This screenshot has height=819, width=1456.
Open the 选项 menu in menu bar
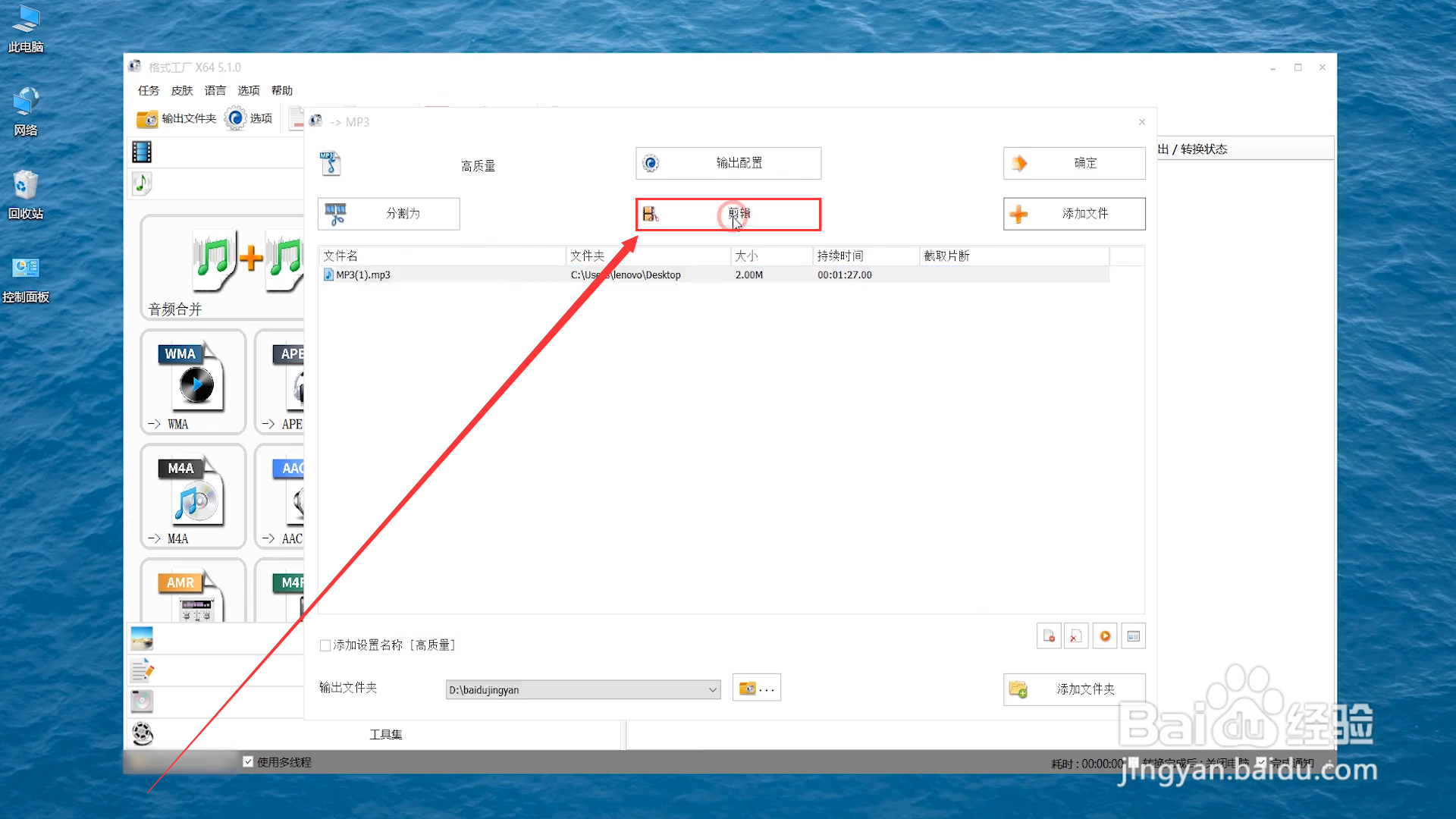coord(249,90)
